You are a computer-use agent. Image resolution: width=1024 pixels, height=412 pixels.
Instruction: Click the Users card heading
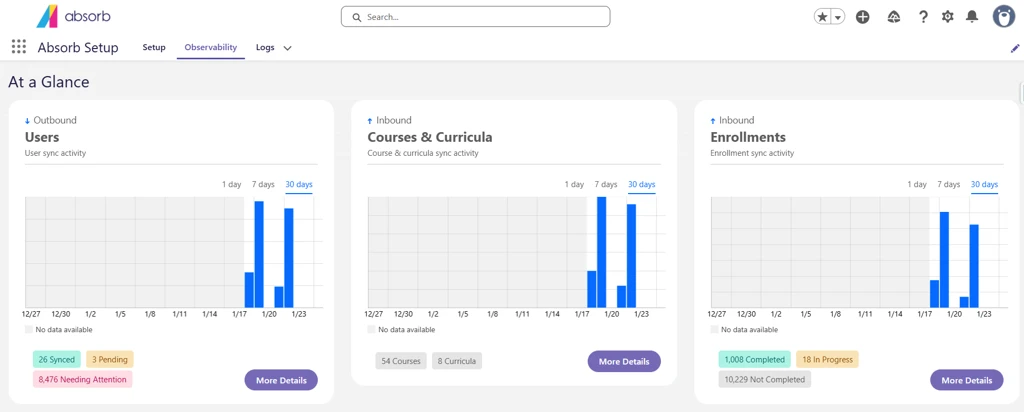coord(42,137)
